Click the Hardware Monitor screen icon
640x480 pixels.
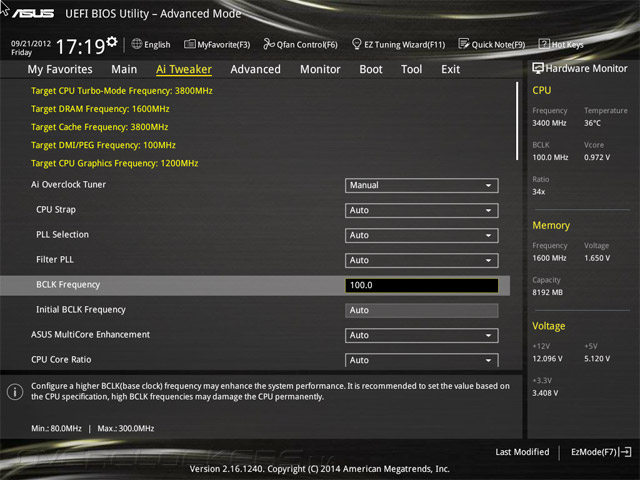tap(538, 68)
